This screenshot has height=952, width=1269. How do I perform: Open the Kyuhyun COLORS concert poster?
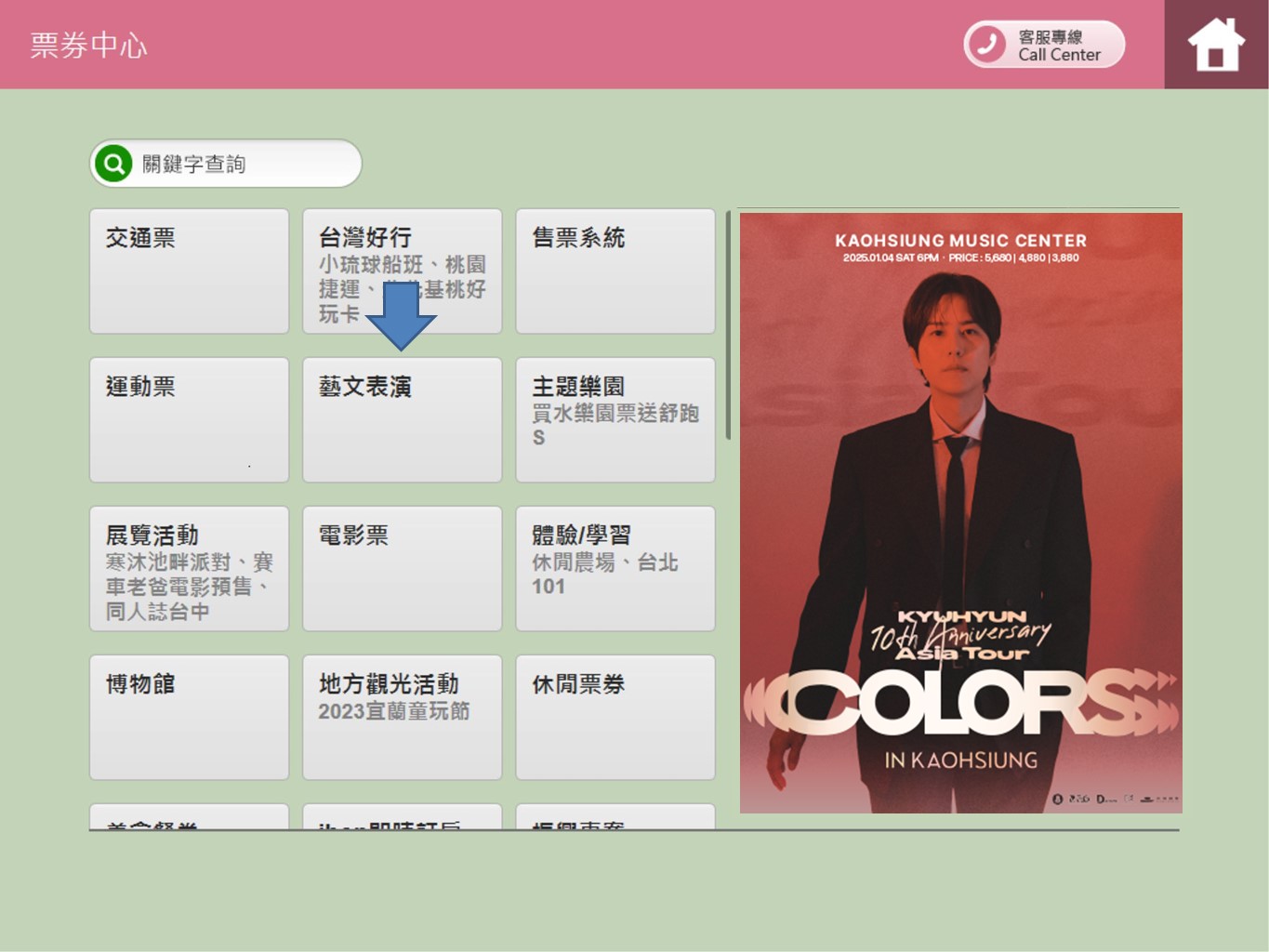[960, 512]
